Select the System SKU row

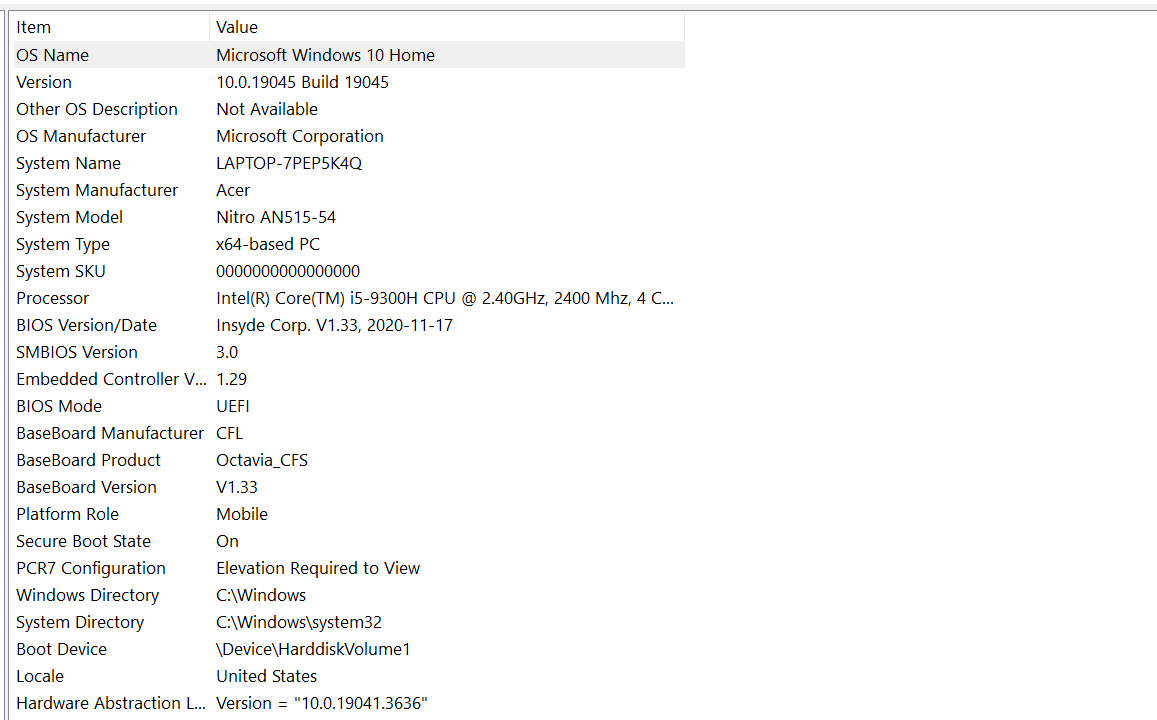(349, 271)
